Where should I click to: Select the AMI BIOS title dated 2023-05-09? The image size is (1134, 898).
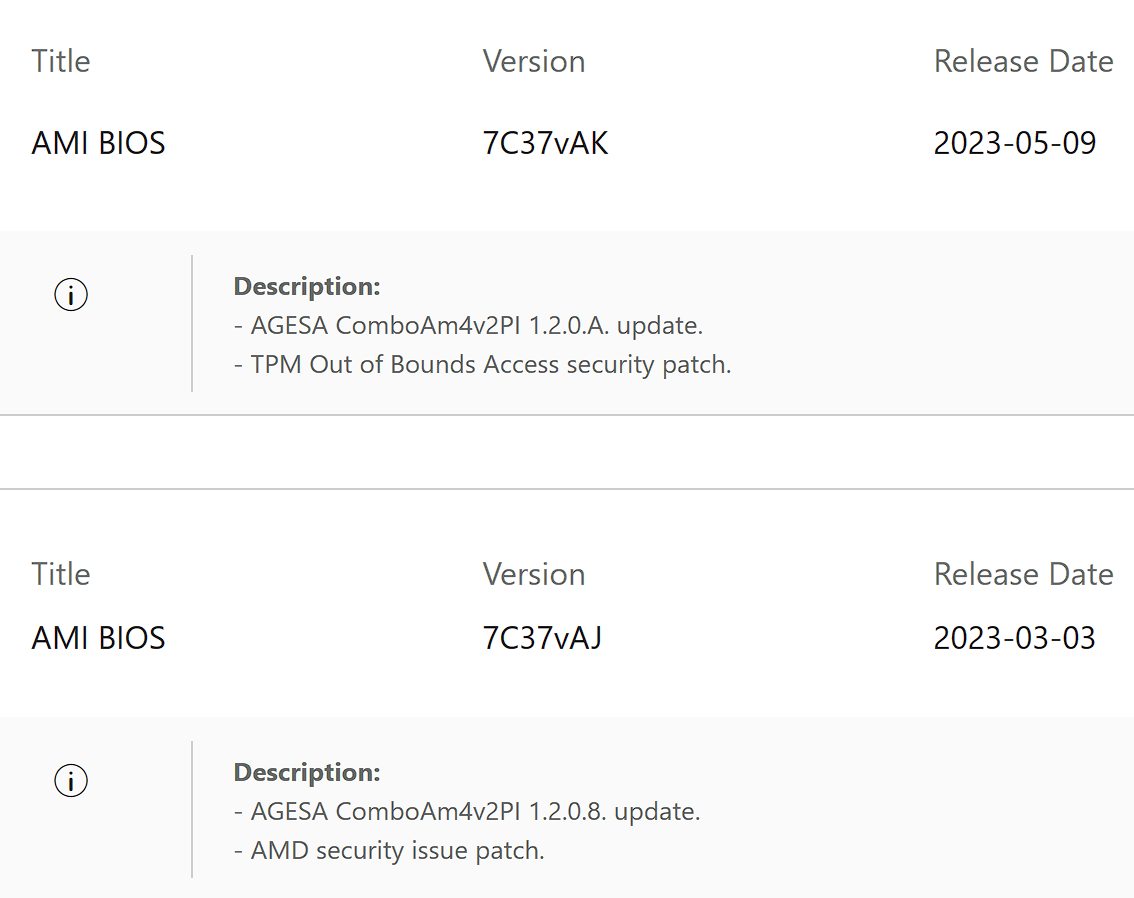[x=98, y=143]
